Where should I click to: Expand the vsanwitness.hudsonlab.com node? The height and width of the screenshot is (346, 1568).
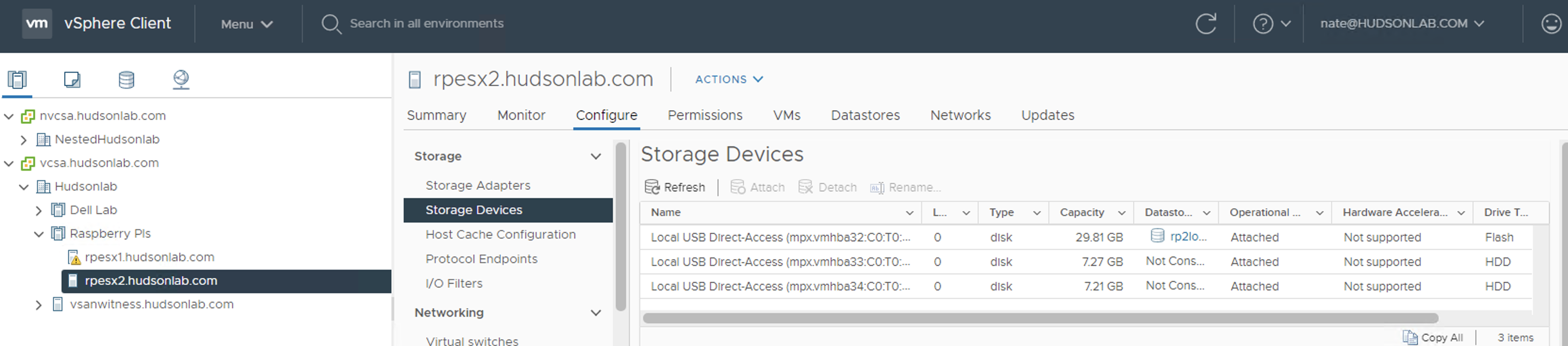pyautogui.click(x=39, y=305)
